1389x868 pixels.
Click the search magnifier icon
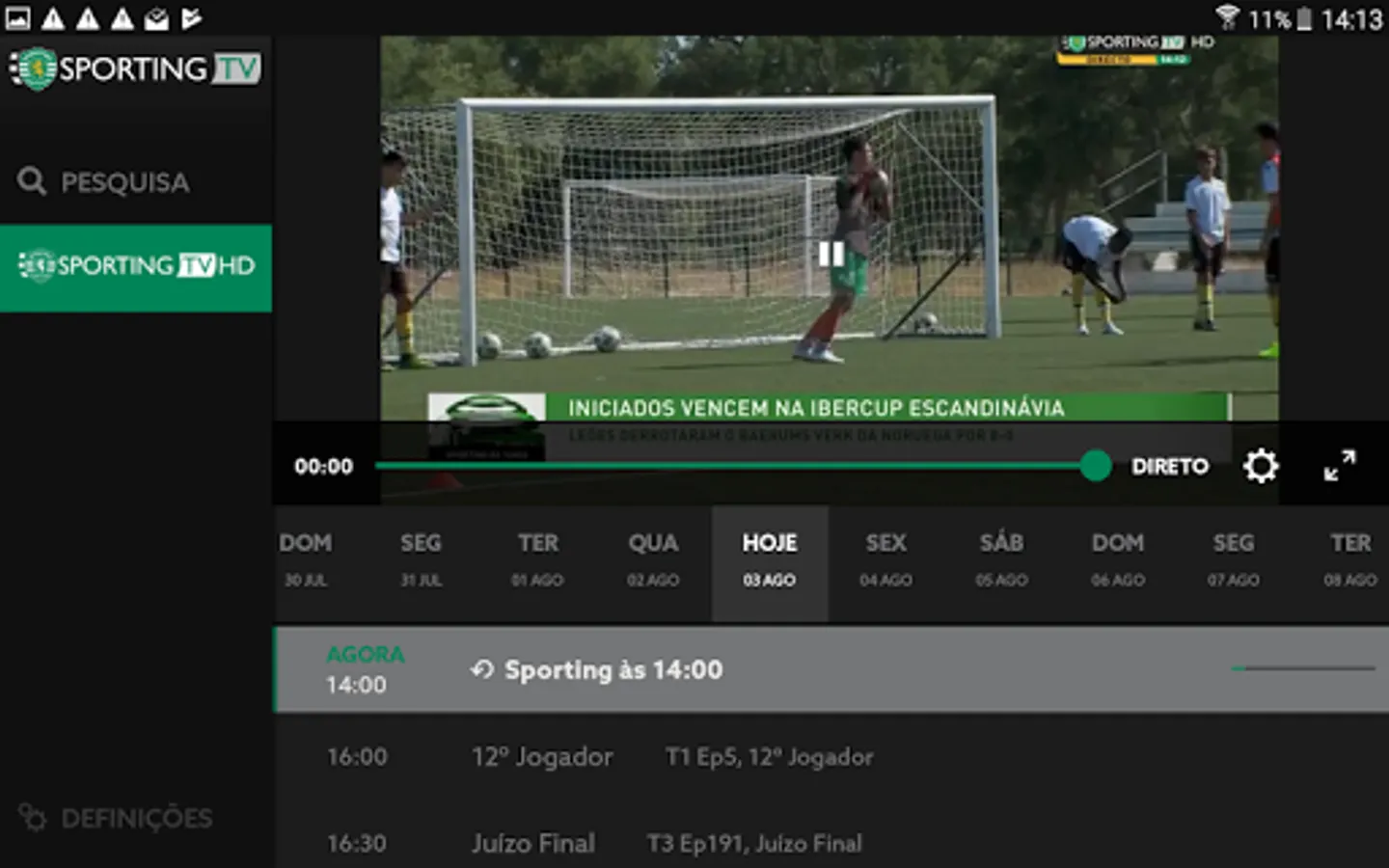click(x=32, y=180)
